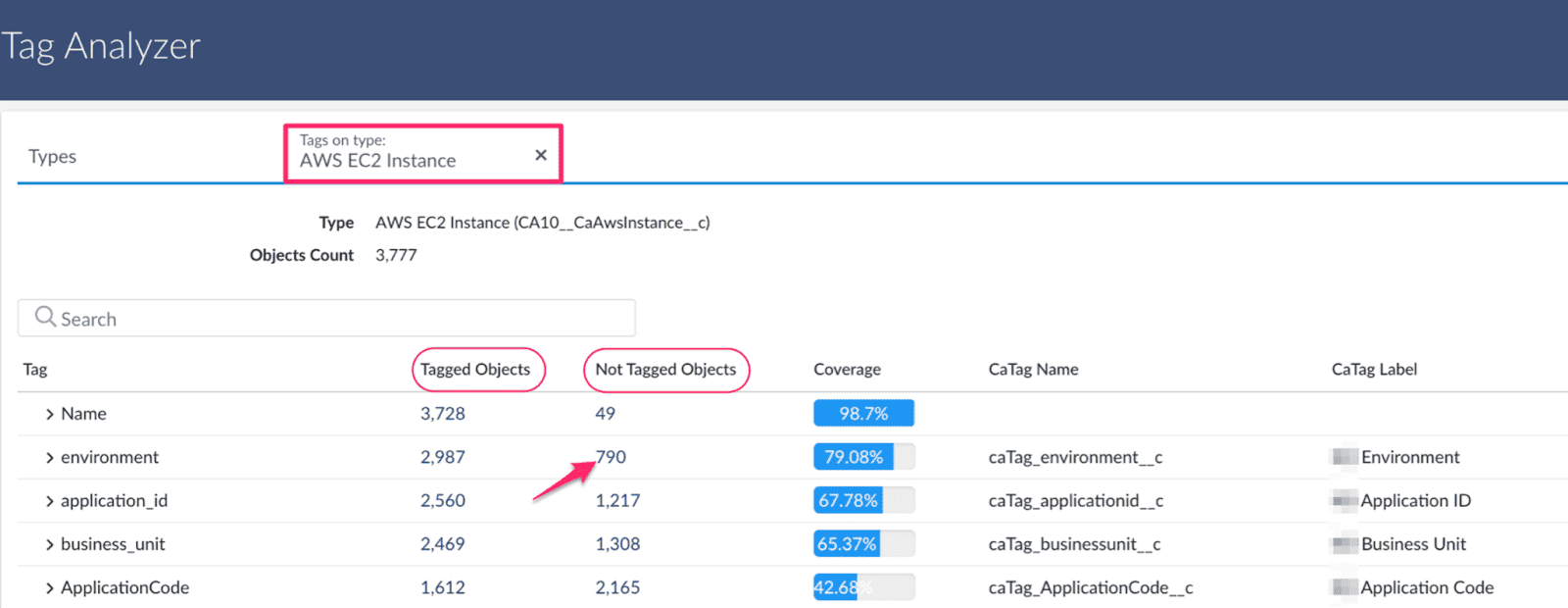Click the Search input field
1568x608 pixels.
[x=326, y=319]
